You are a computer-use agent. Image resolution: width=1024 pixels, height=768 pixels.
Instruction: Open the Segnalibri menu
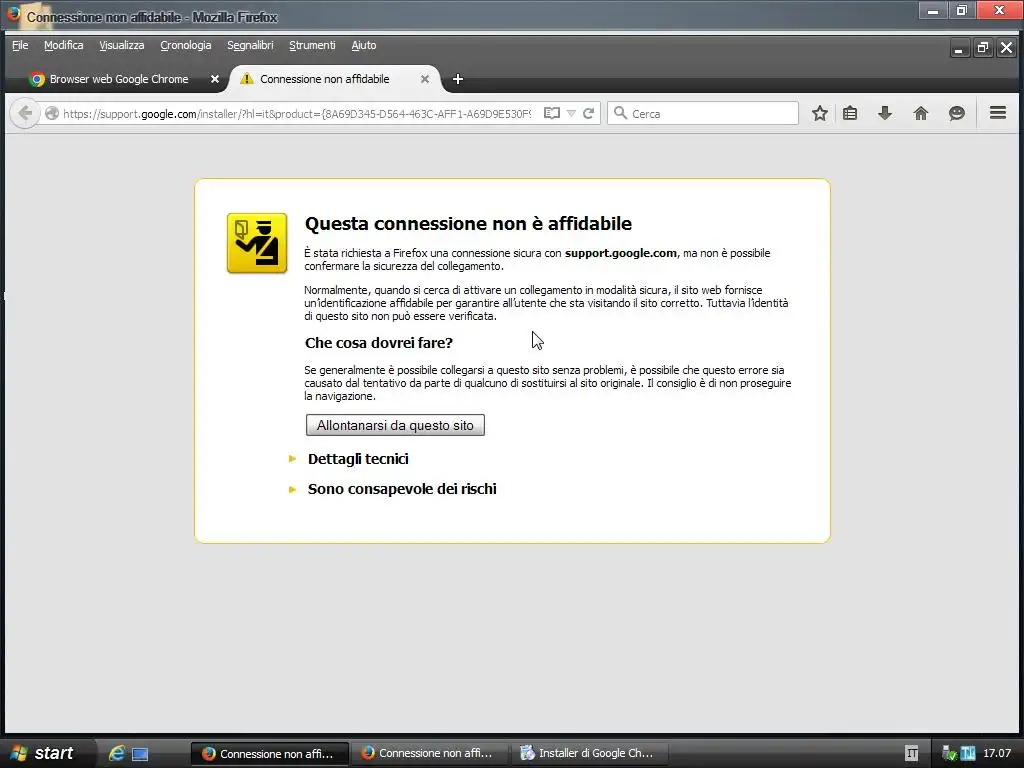(x=250, y=45)
